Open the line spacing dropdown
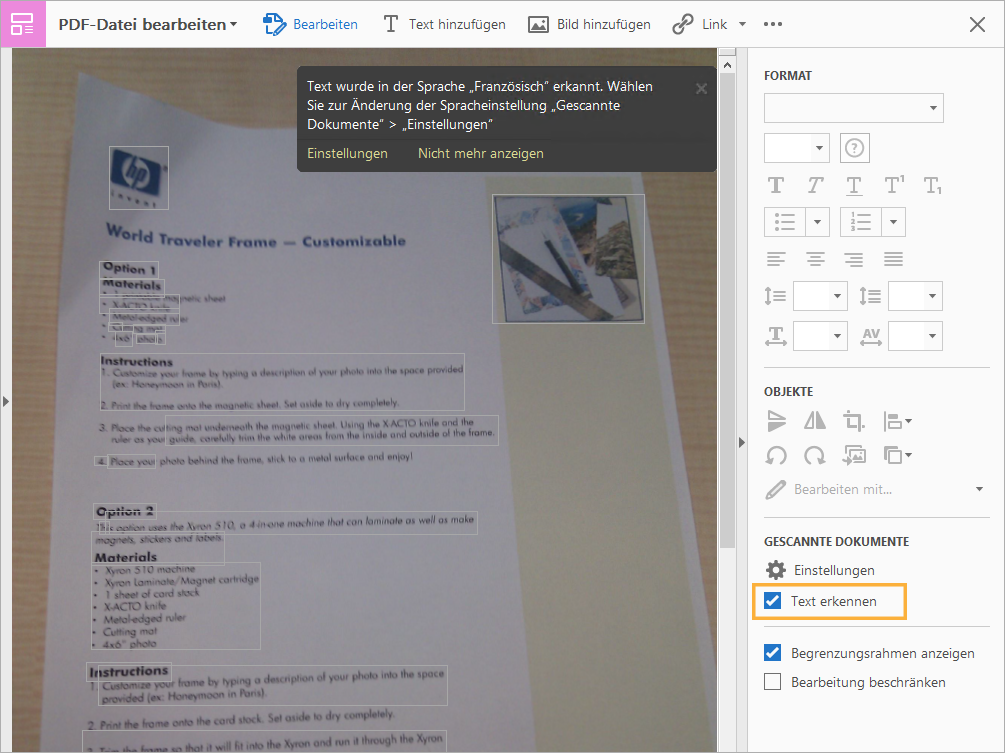Viewport: 1005px width, 753px height. coord(820,296)
